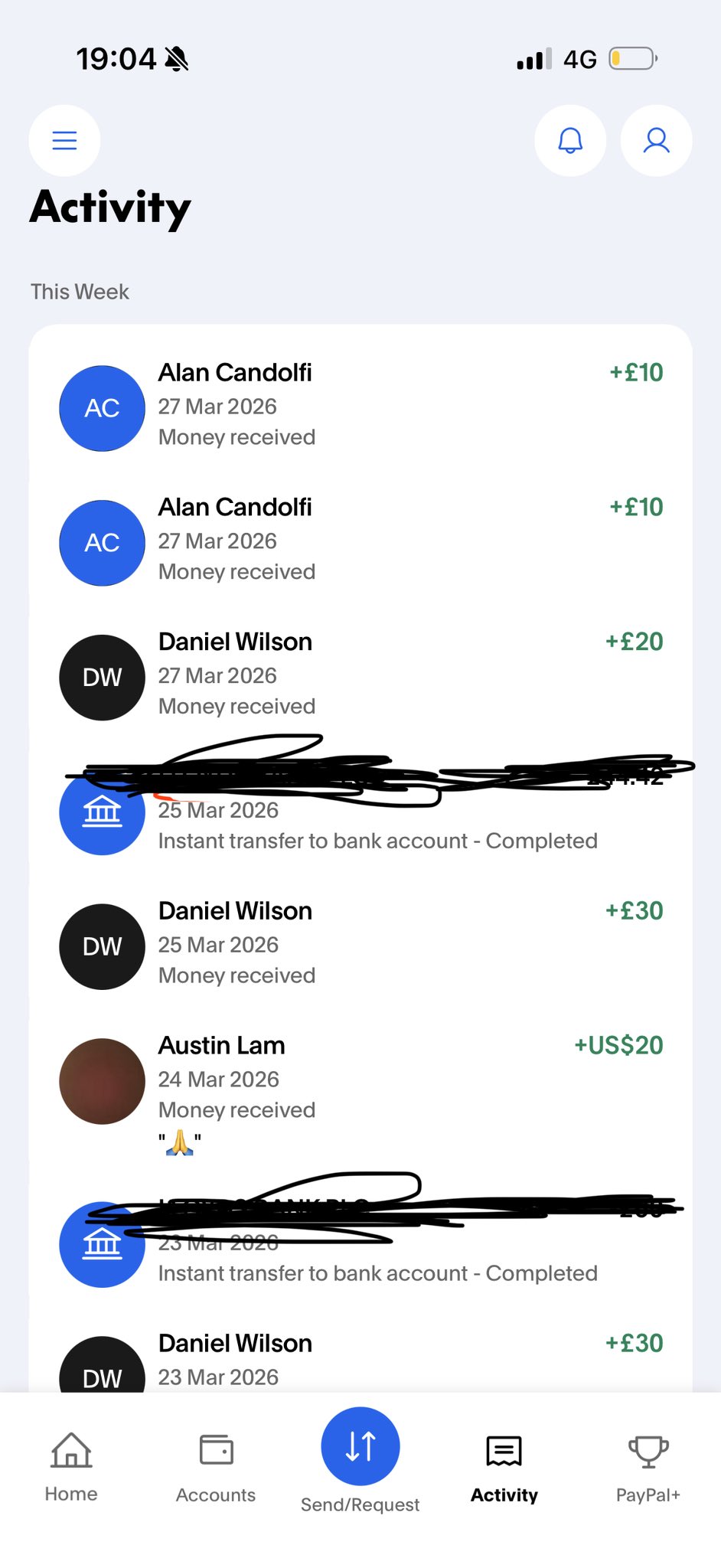Tap the Activity receipt icon
Screen dimensions: 721x1568
click(x=504, y=1450)
